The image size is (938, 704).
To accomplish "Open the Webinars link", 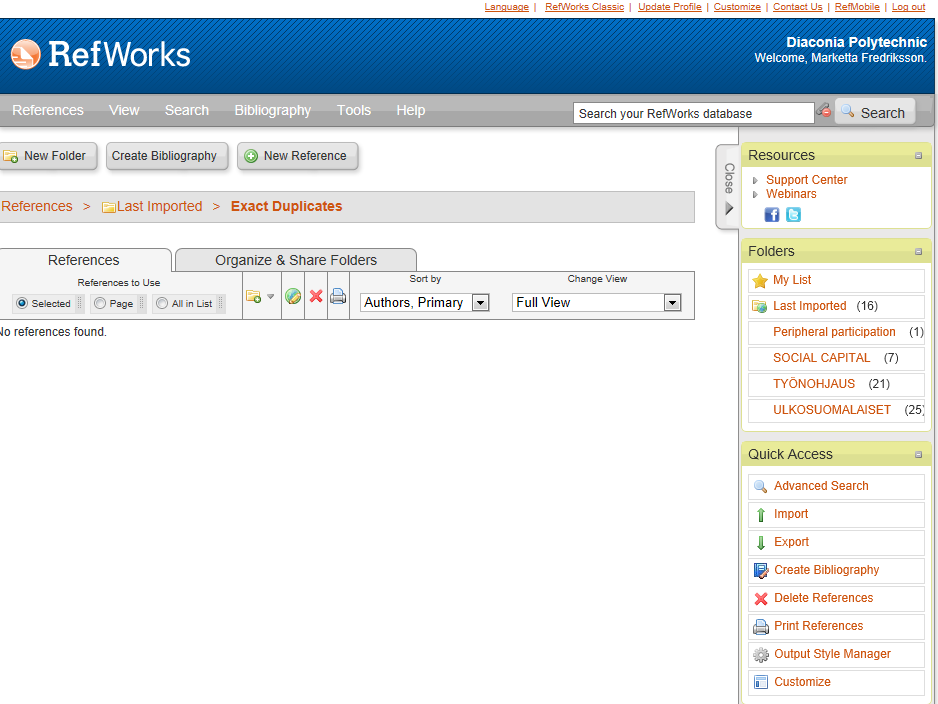I will pos(791,194).
